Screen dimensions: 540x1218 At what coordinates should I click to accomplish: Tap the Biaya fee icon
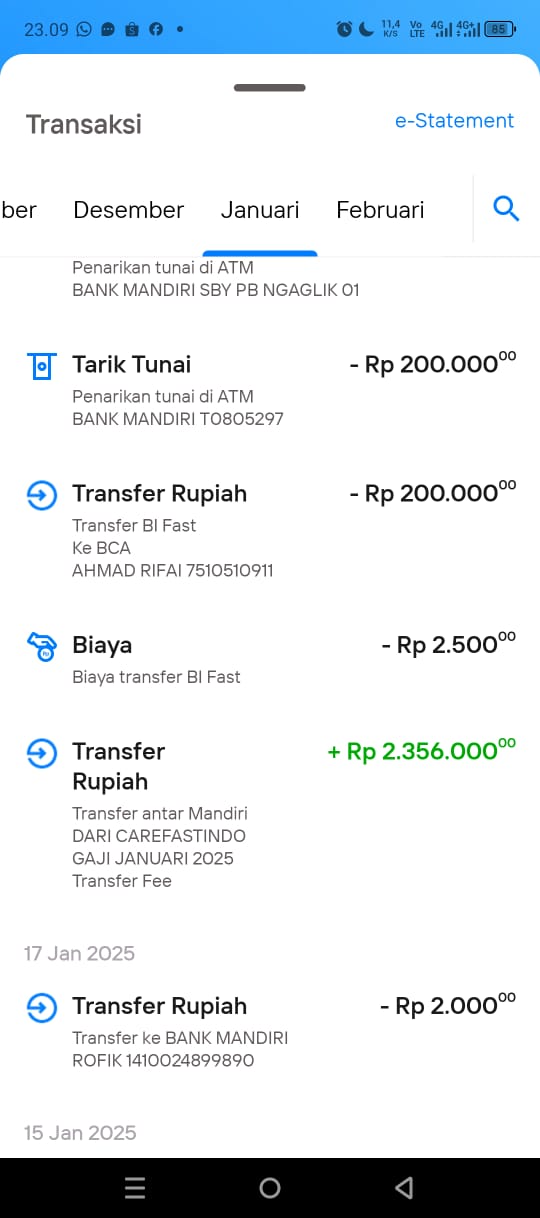[41, 647]
